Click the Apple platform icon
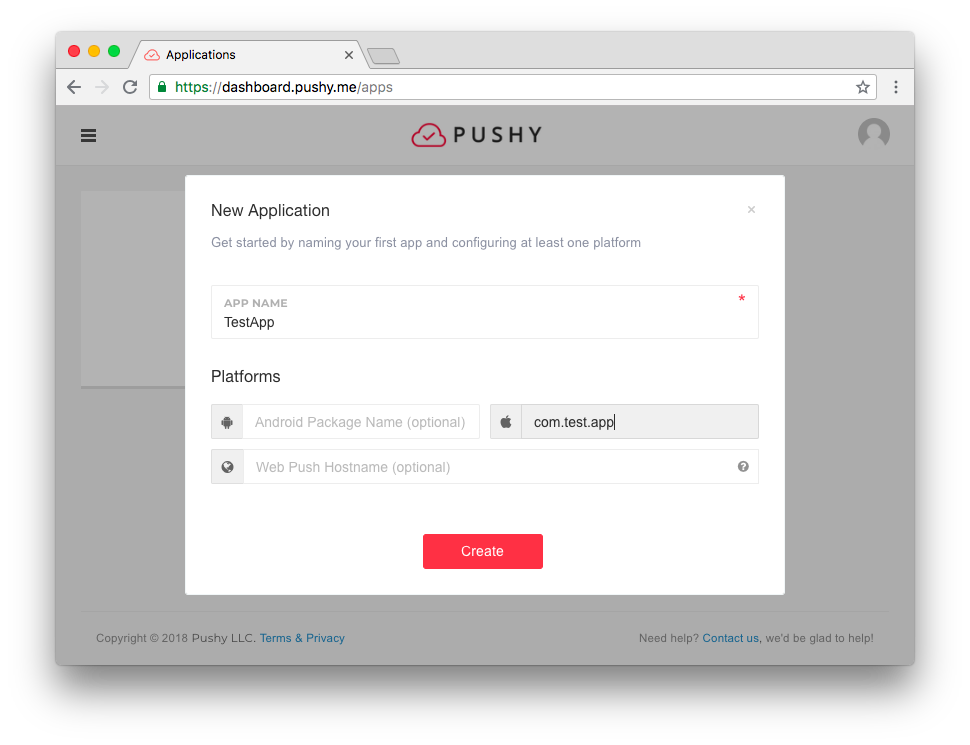Screen dimensions: 970x745 click(x=506, y=422)
